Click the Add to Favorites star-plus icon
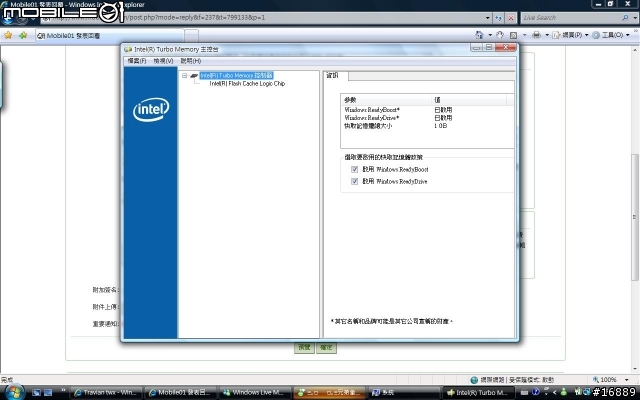Image resolution: width=640 pixels, height=400 pixels. coord(23,36)
